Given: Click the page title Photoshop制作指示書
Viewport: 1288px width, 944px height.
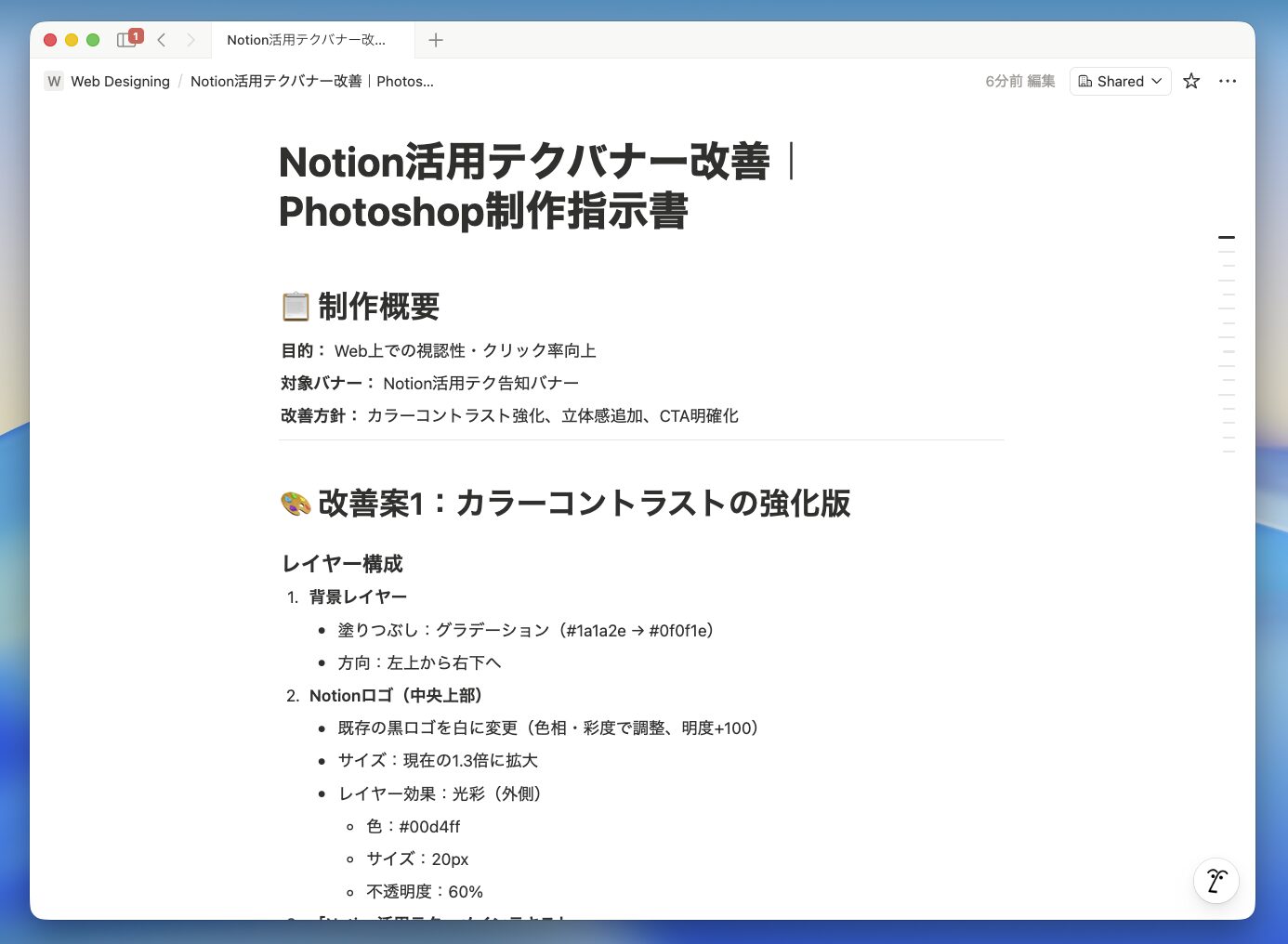Looking at the screenshot, I should click(482, 211).
